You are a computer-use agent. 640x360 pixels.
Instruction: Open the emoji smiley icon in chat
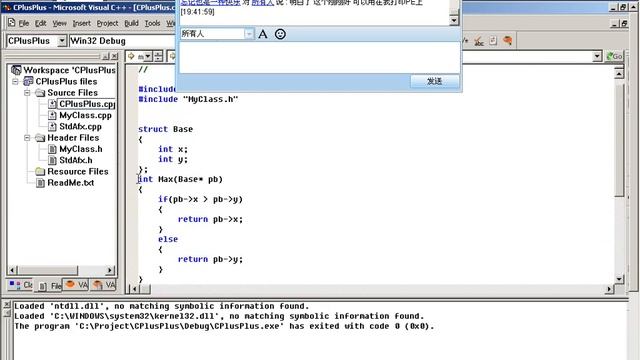click(x=280, y=34)
